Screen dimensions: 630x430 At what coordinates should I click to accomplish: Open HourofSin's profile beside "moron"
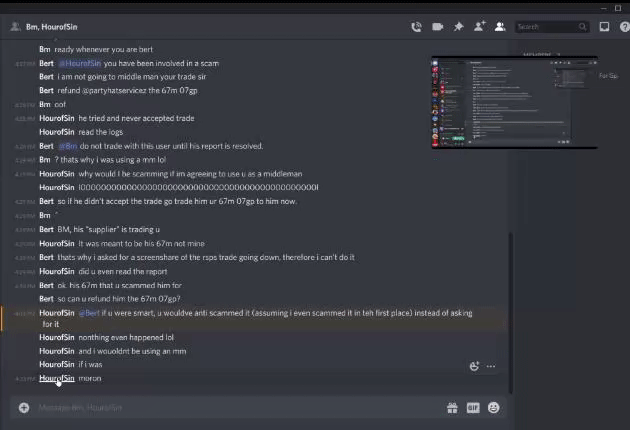point(57,378)
